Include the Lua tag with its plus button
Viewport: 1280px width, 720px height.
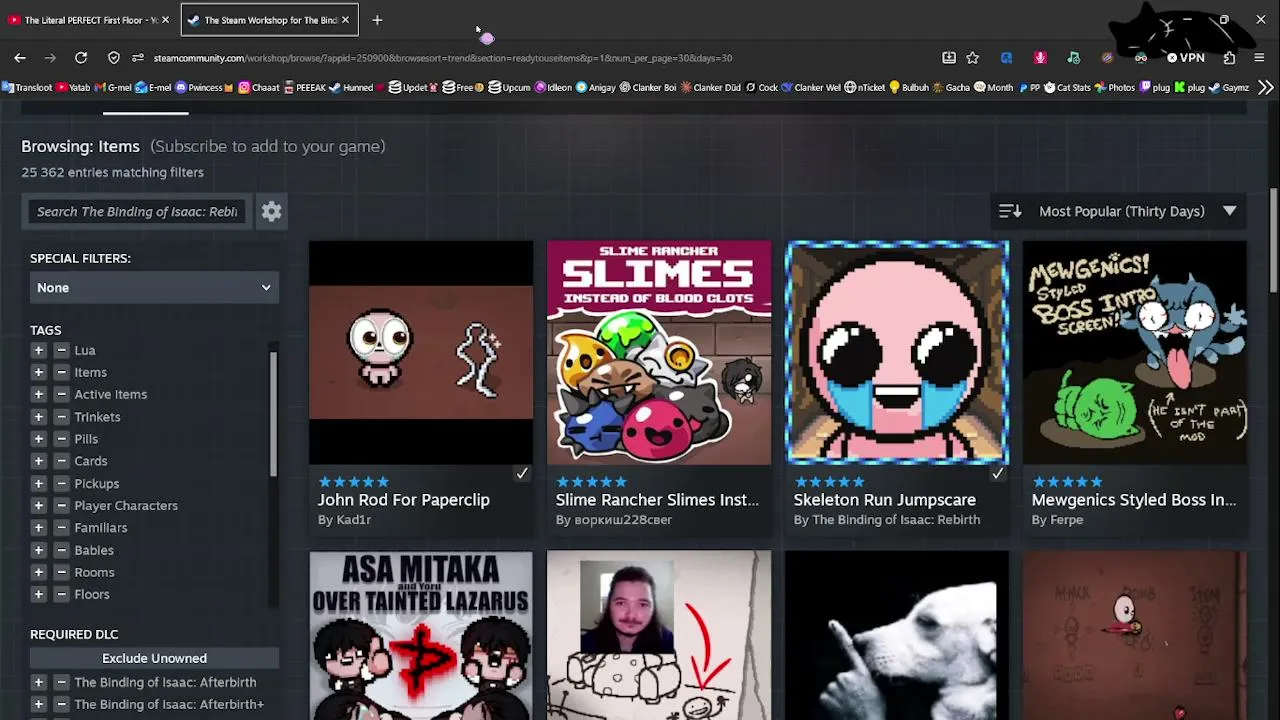38,350
